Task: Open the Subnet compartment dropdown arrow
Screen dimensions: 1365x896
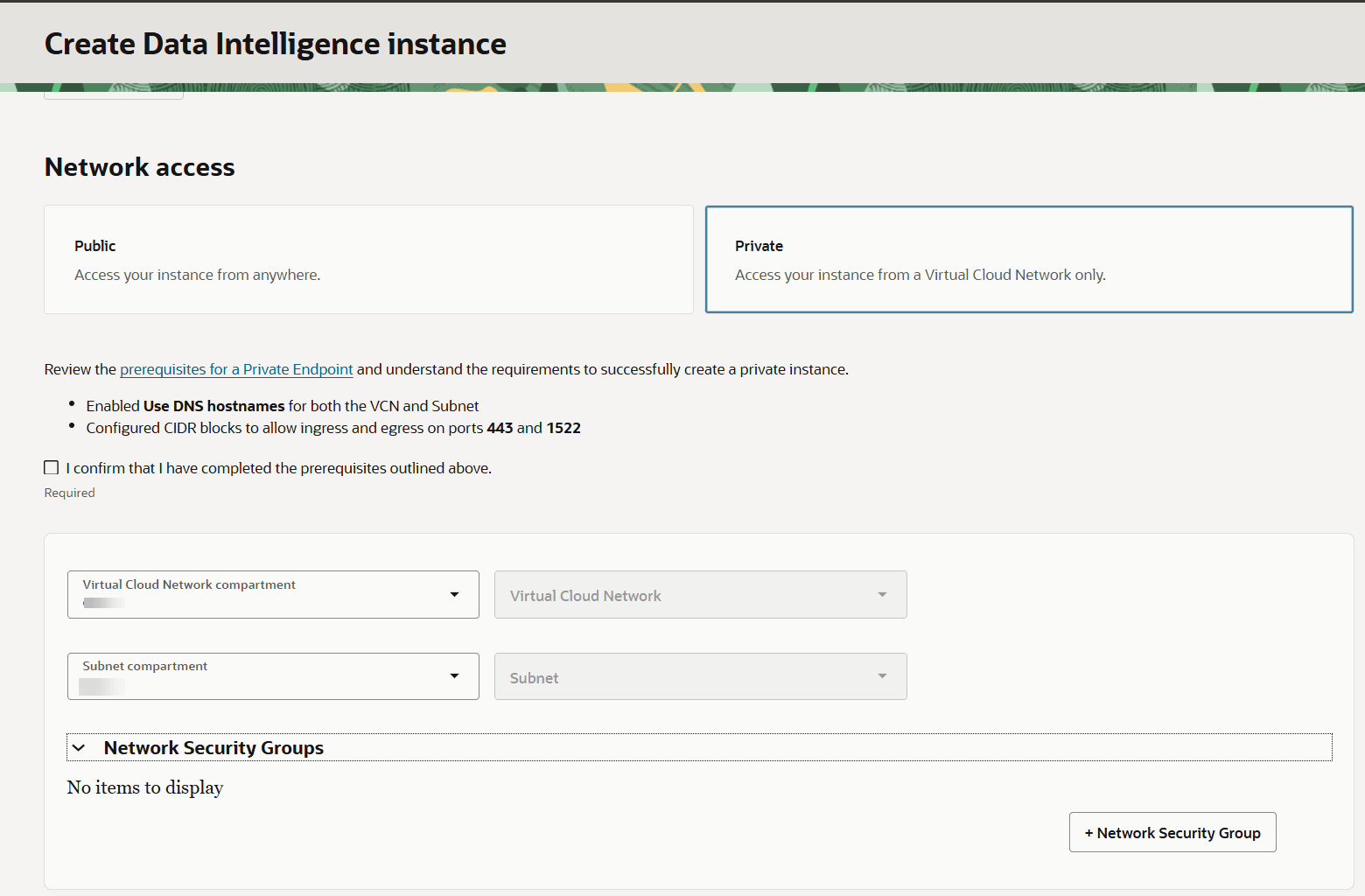Action: (454, 676)
